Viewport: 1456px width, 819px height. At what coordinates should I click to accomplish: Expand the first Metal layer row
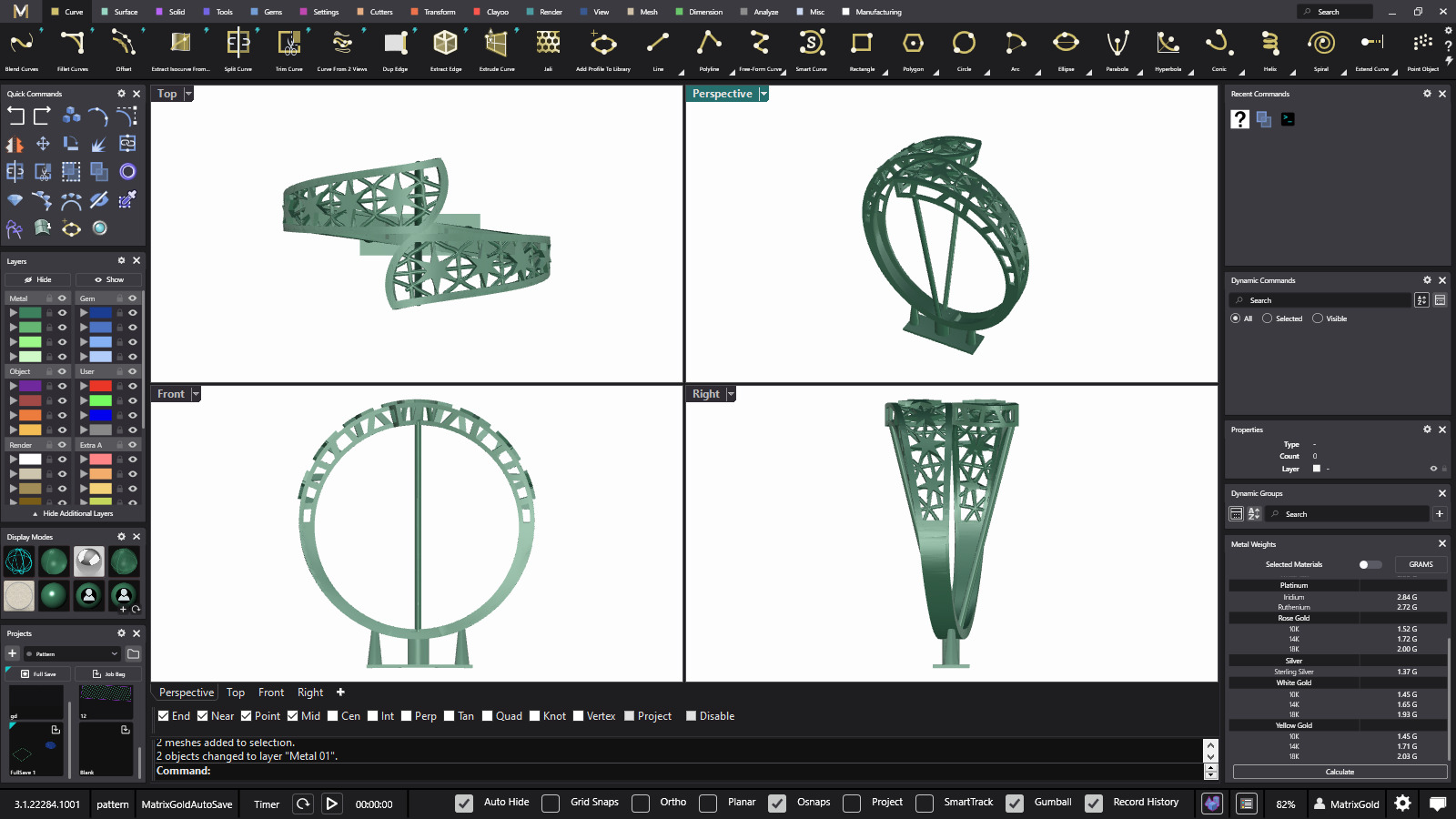tap(13, 313)
